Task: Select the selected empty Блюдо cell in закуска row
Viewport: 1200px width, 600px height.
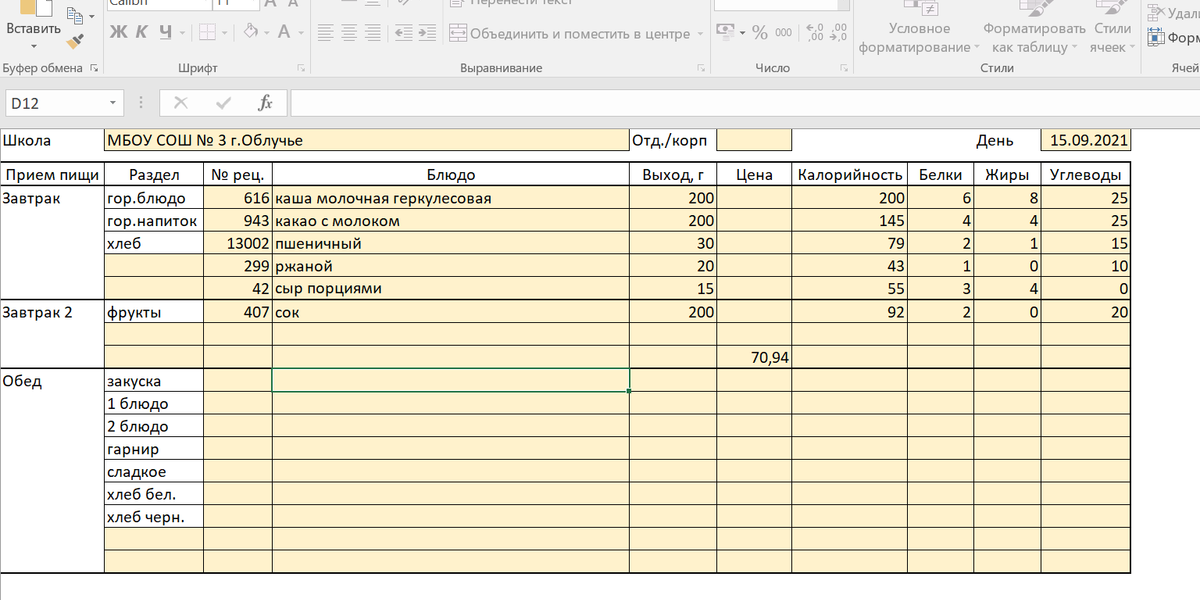Action: coord(451,380)
